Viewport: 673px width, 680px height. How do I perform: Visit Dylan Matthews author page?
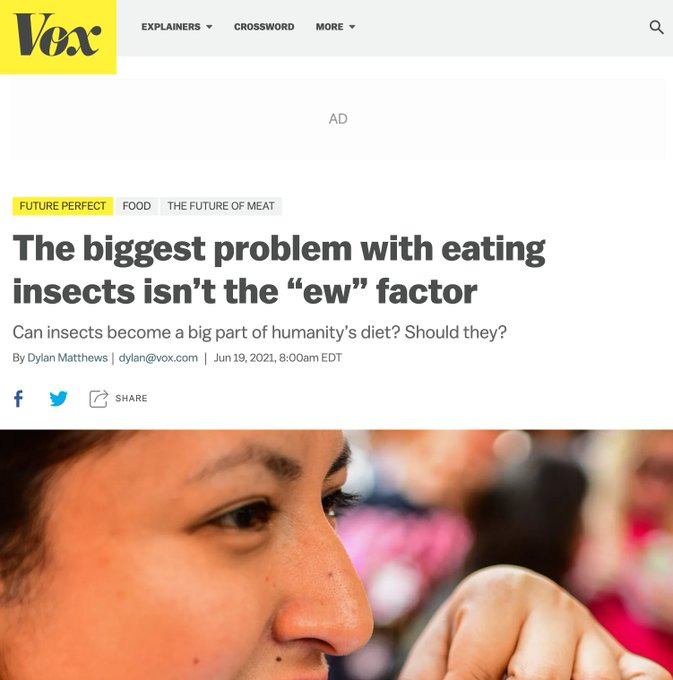(67, 358)
